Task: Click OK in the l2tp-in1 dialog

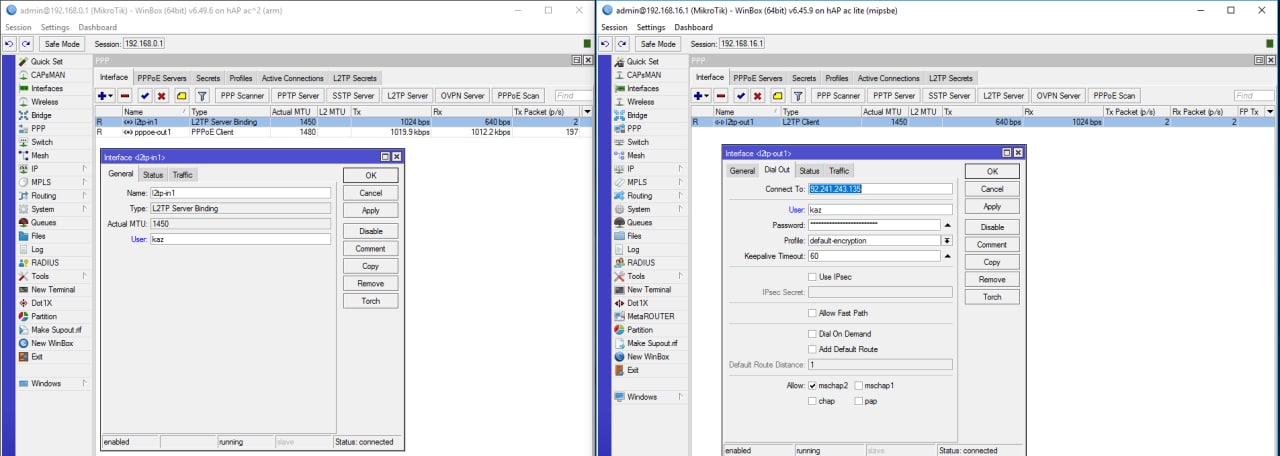Action: coord(371,175)
